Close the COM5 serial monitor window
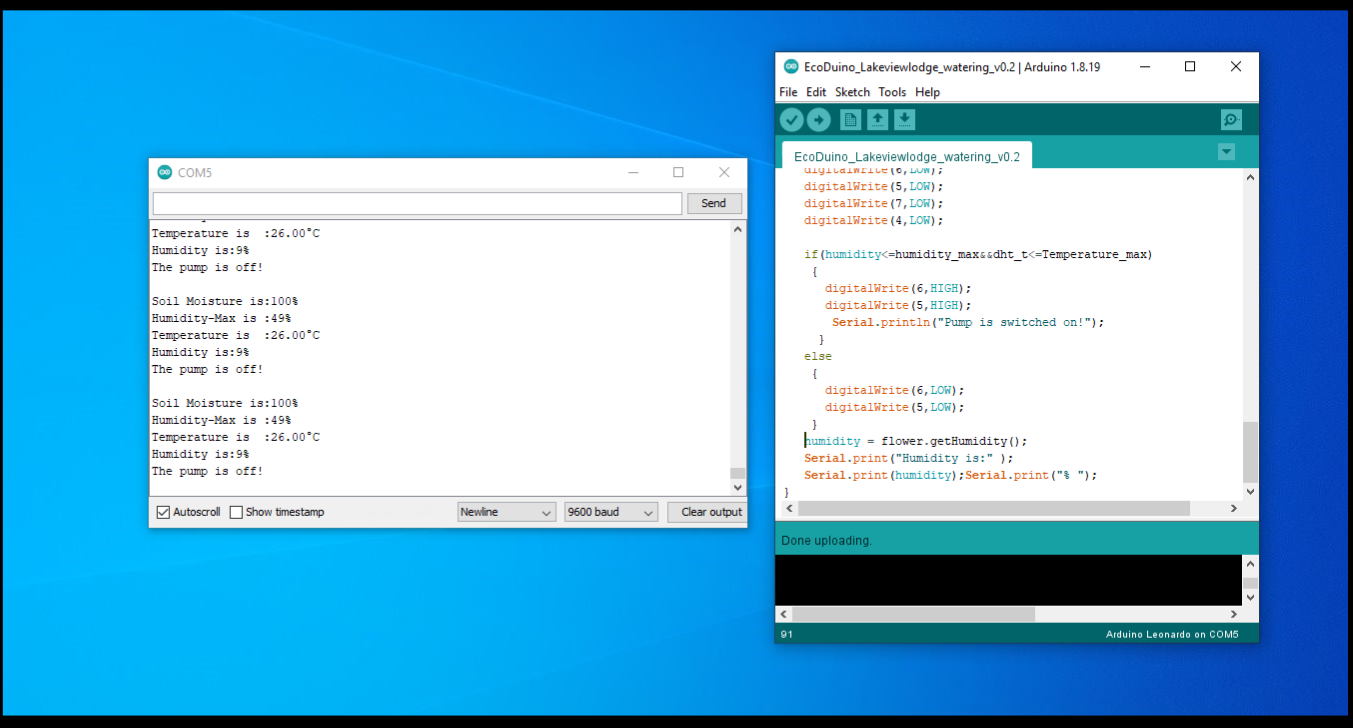Screen dimensions: 1353x728 [724, 172]
